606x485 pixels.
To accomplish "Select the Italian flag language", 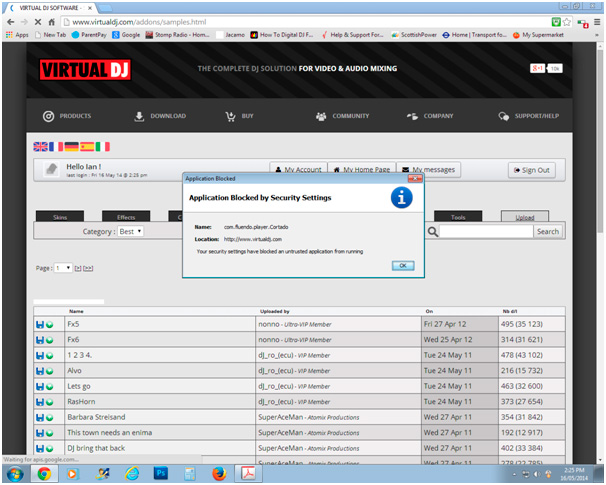I will (x=102, y=146).
